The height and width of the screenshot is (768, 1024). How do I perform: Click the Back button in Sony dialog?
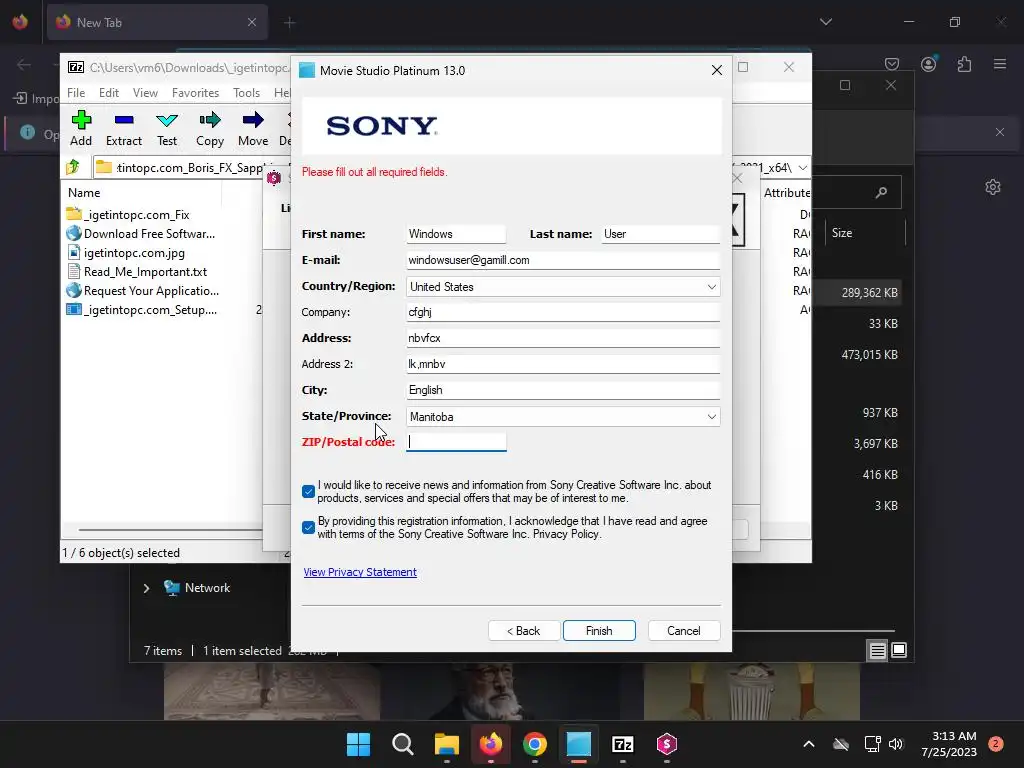coord(524,631)
